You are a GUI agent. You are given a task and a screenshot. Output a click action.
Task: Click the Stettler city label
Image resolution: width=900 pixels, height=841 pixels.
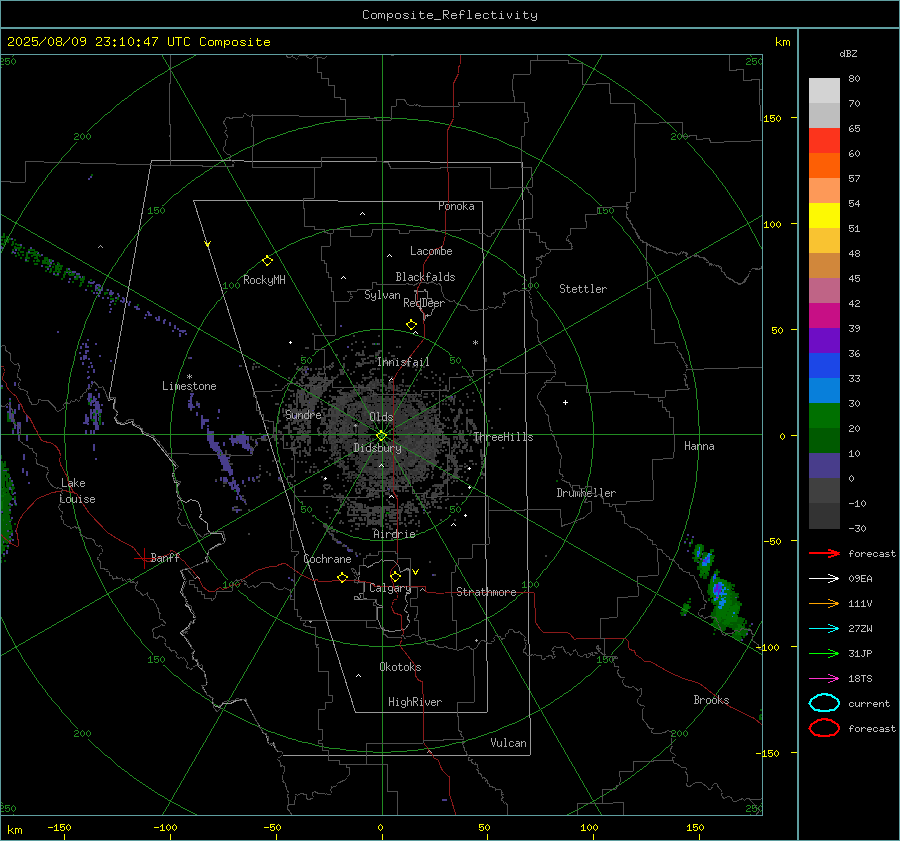coord(583,289)
